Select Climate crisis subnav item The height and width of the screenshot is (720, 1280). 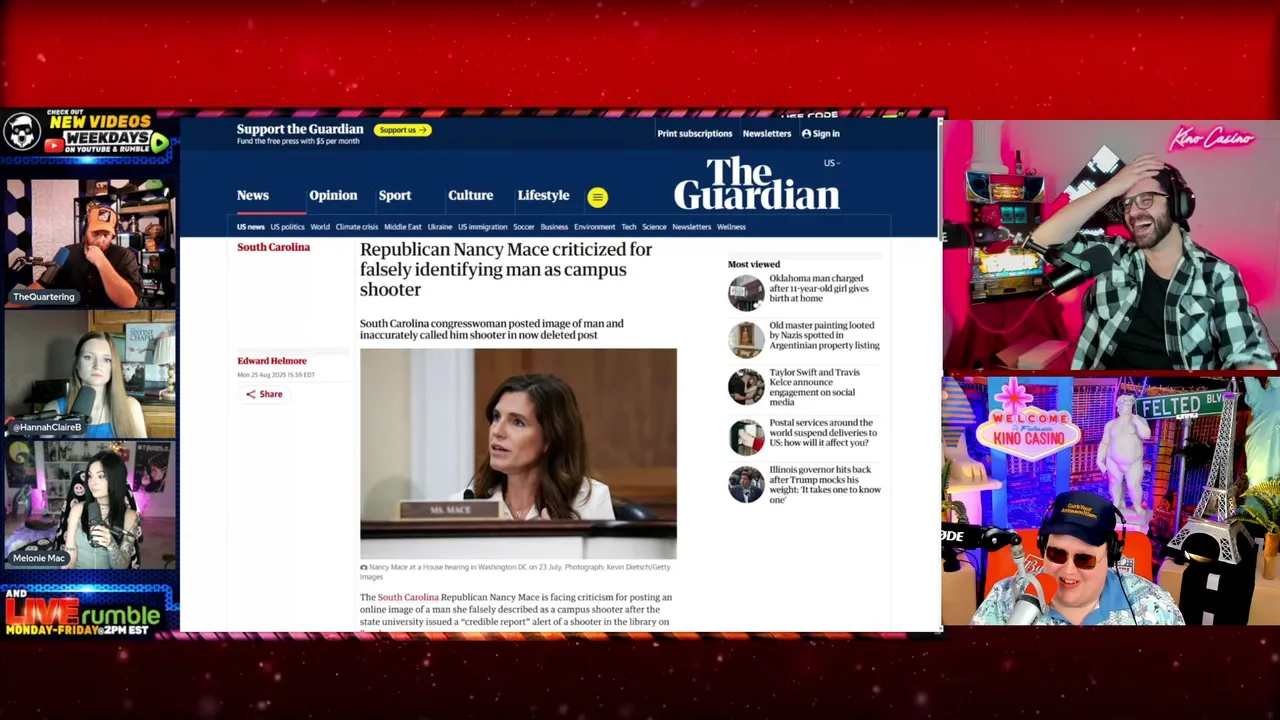357,227
